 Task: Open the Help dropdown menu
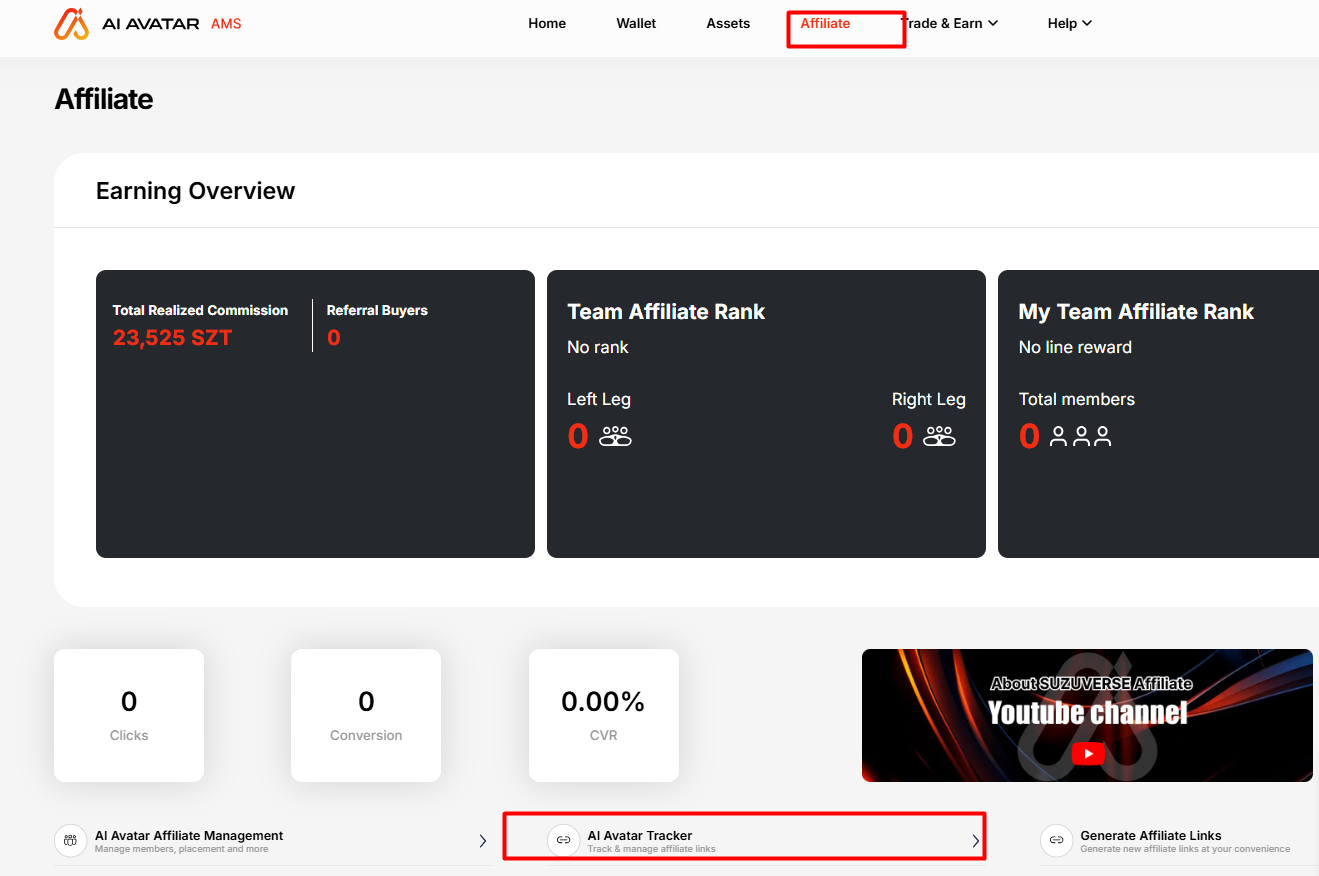(1069, 24)
